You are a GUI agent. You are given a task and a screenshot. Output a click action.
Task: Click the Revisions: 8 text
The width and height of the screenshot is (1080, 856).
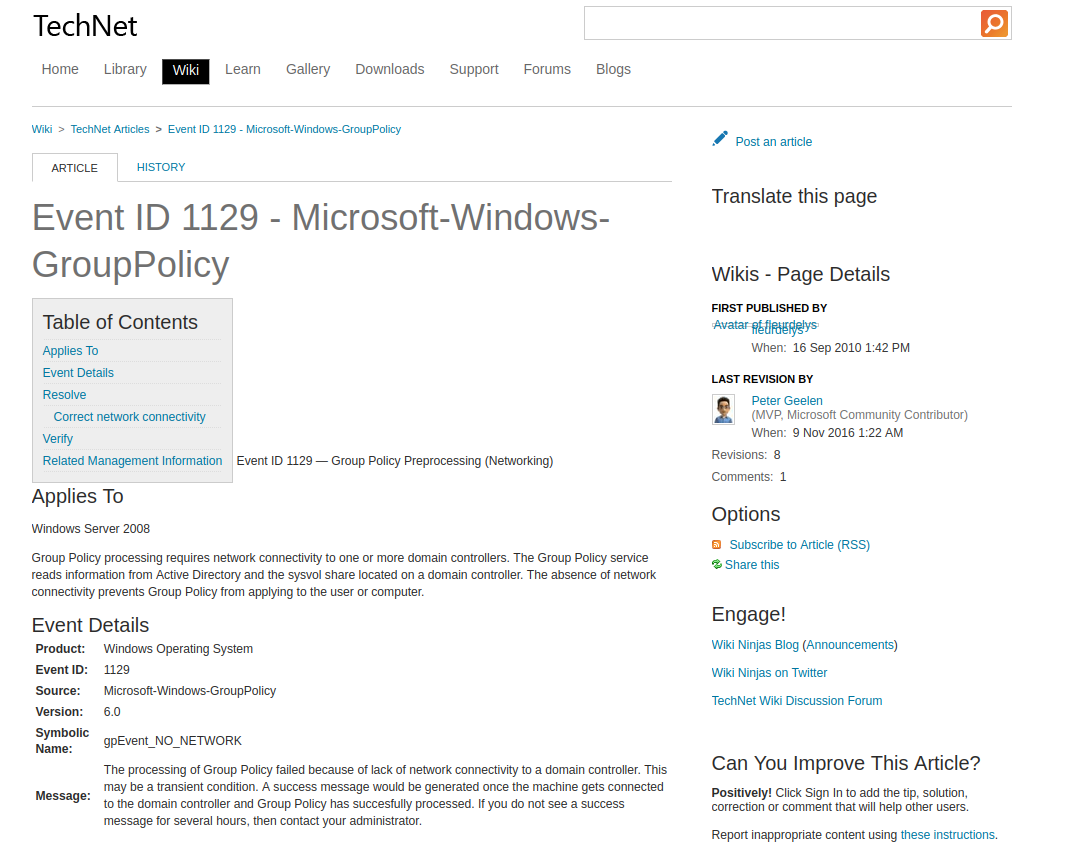pyautogui.click(x=746, y=455)
